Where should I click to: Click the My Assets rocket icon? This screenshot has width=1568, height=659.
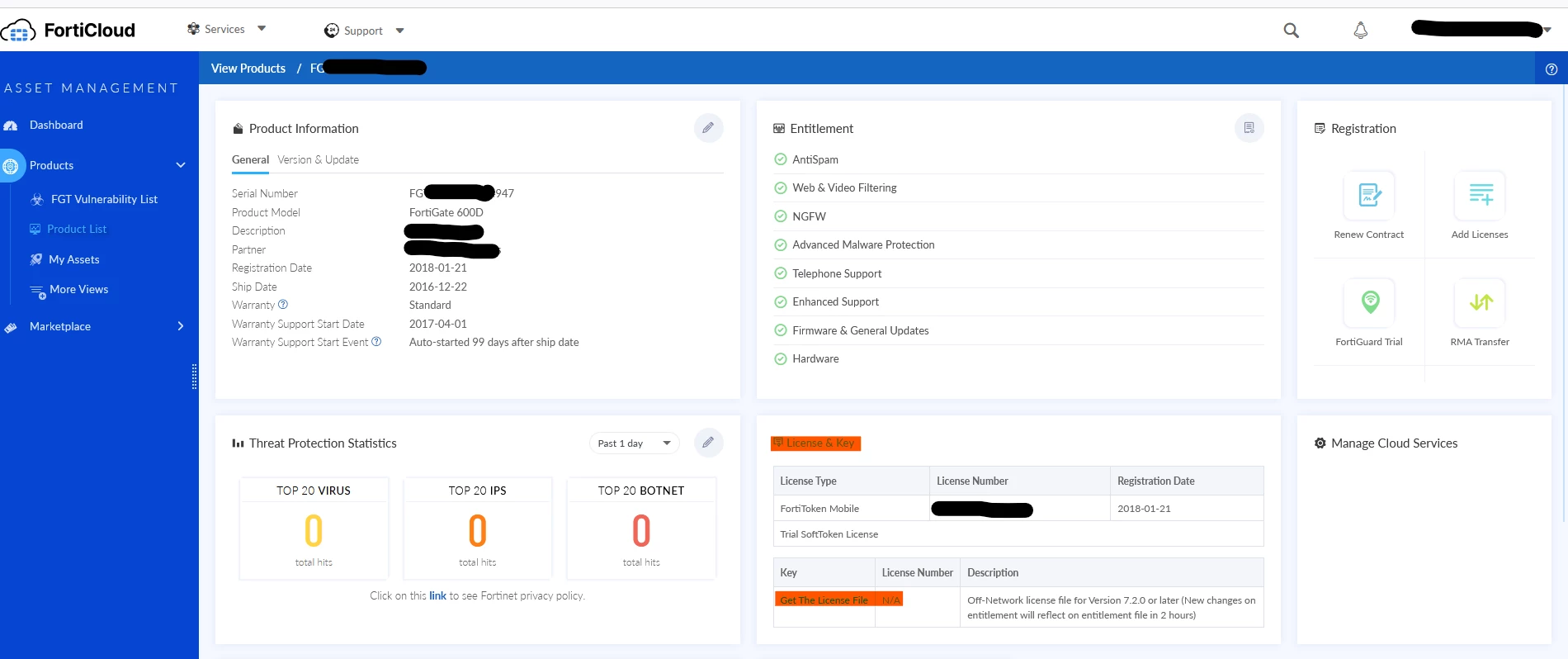click(36, 259)
